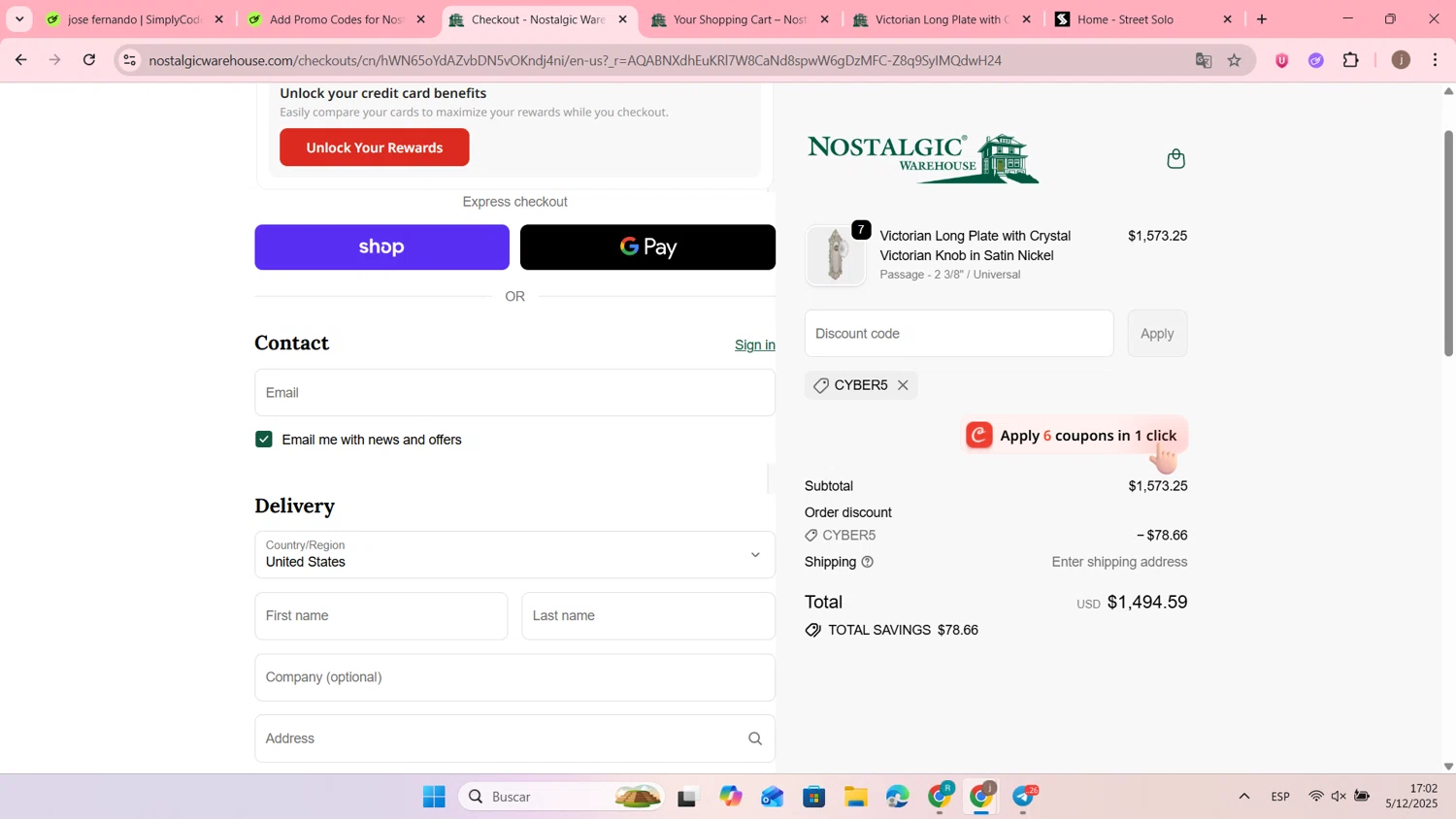This screenshot has width=1456, height=819.
Task: Click the Apply discount button
Action: point(1157,334)
